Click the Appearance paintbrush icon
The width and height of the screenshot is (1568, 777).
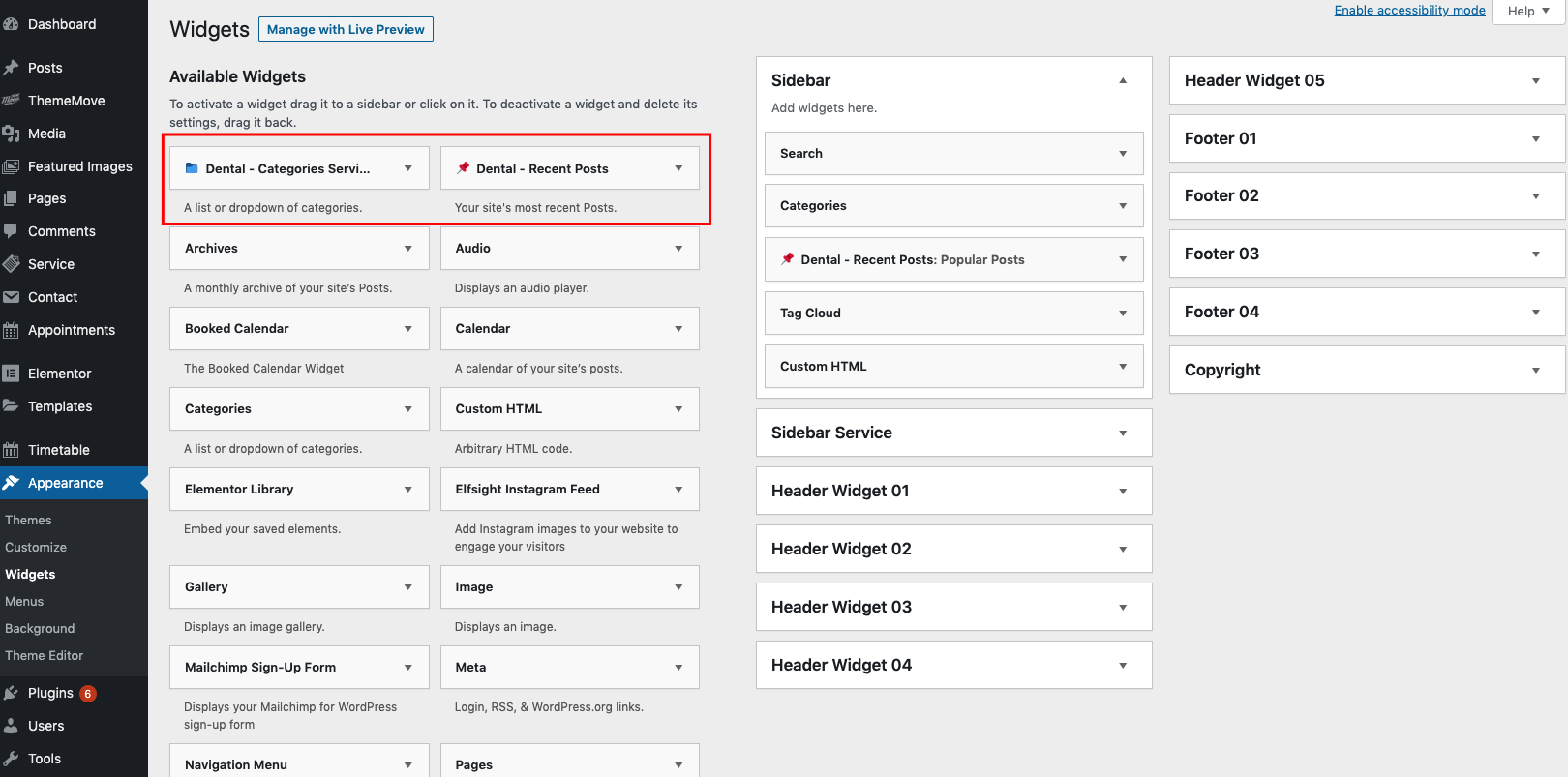tap(11, 483)
